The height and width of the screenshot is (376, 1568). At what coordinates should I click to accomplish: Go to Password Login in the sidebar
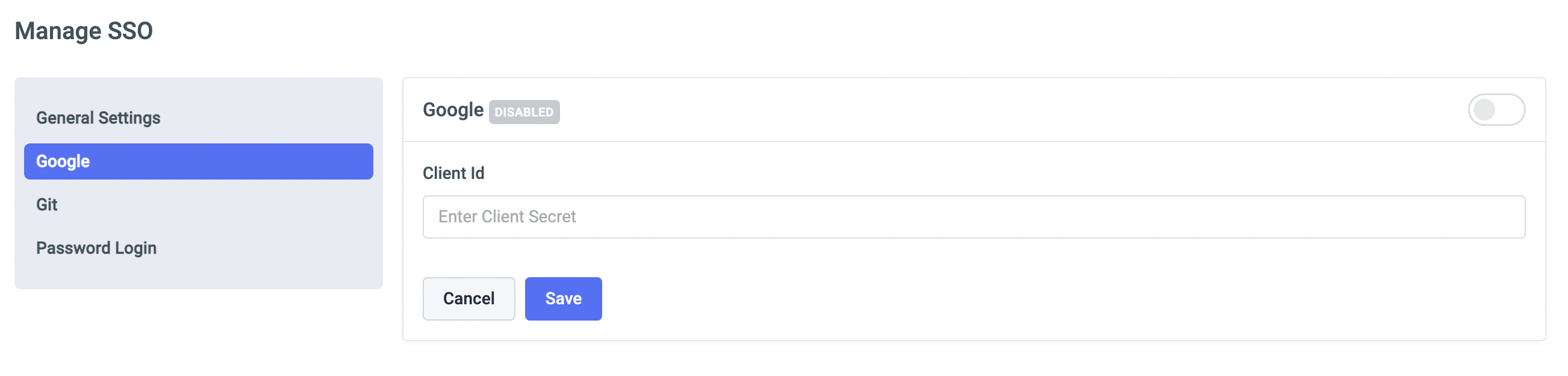96,248
